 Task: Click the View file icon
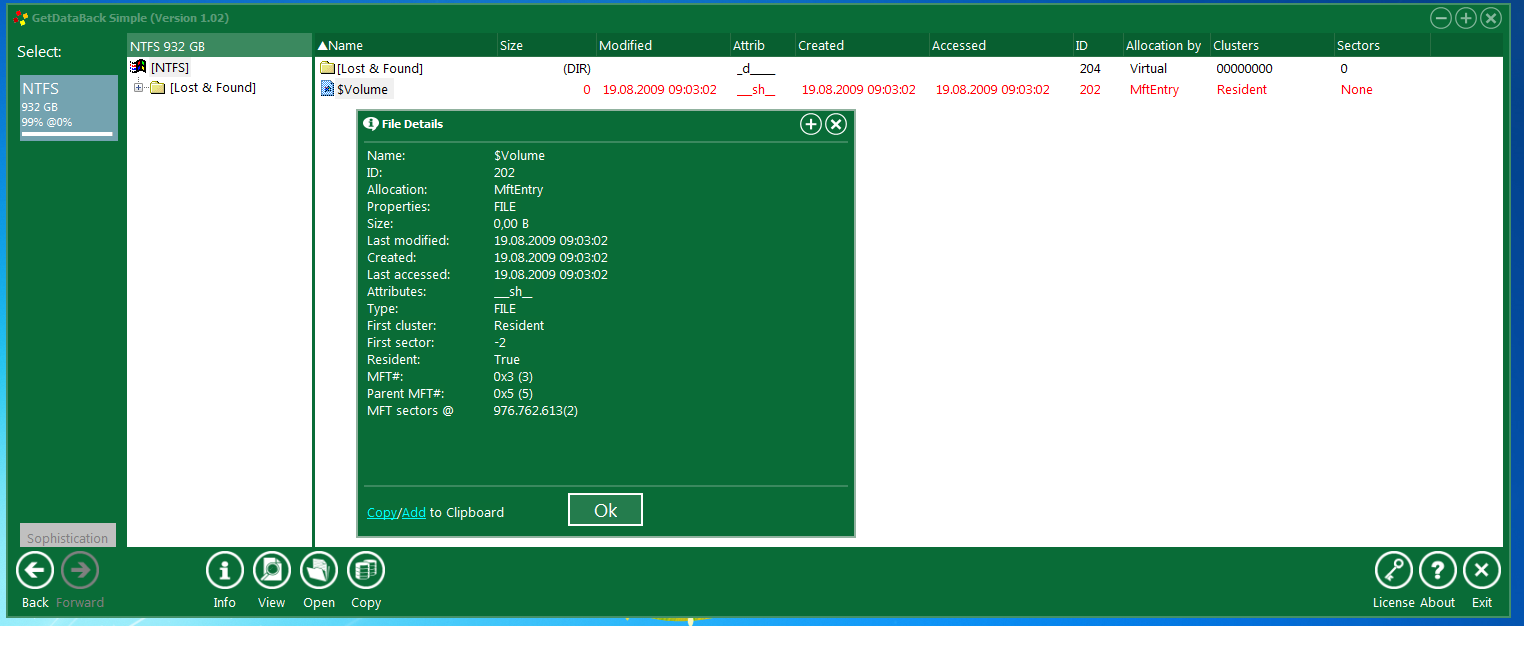pos(272,571)
